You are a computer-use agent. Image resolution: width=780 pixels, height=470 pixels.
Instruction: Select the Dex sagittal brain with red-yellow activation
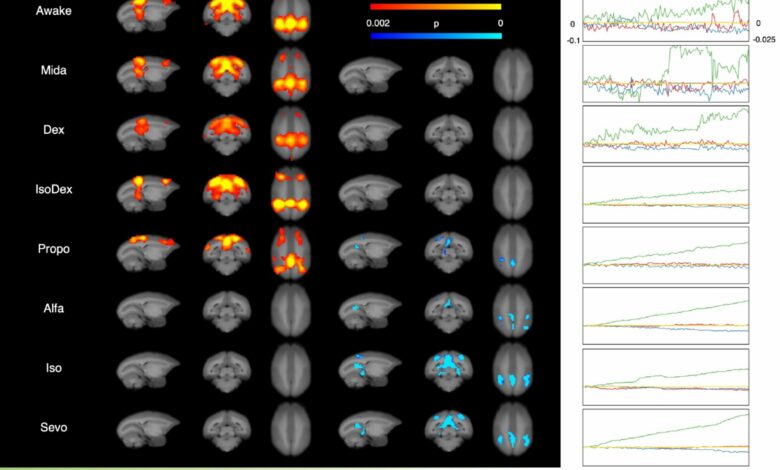click(148, 134)
